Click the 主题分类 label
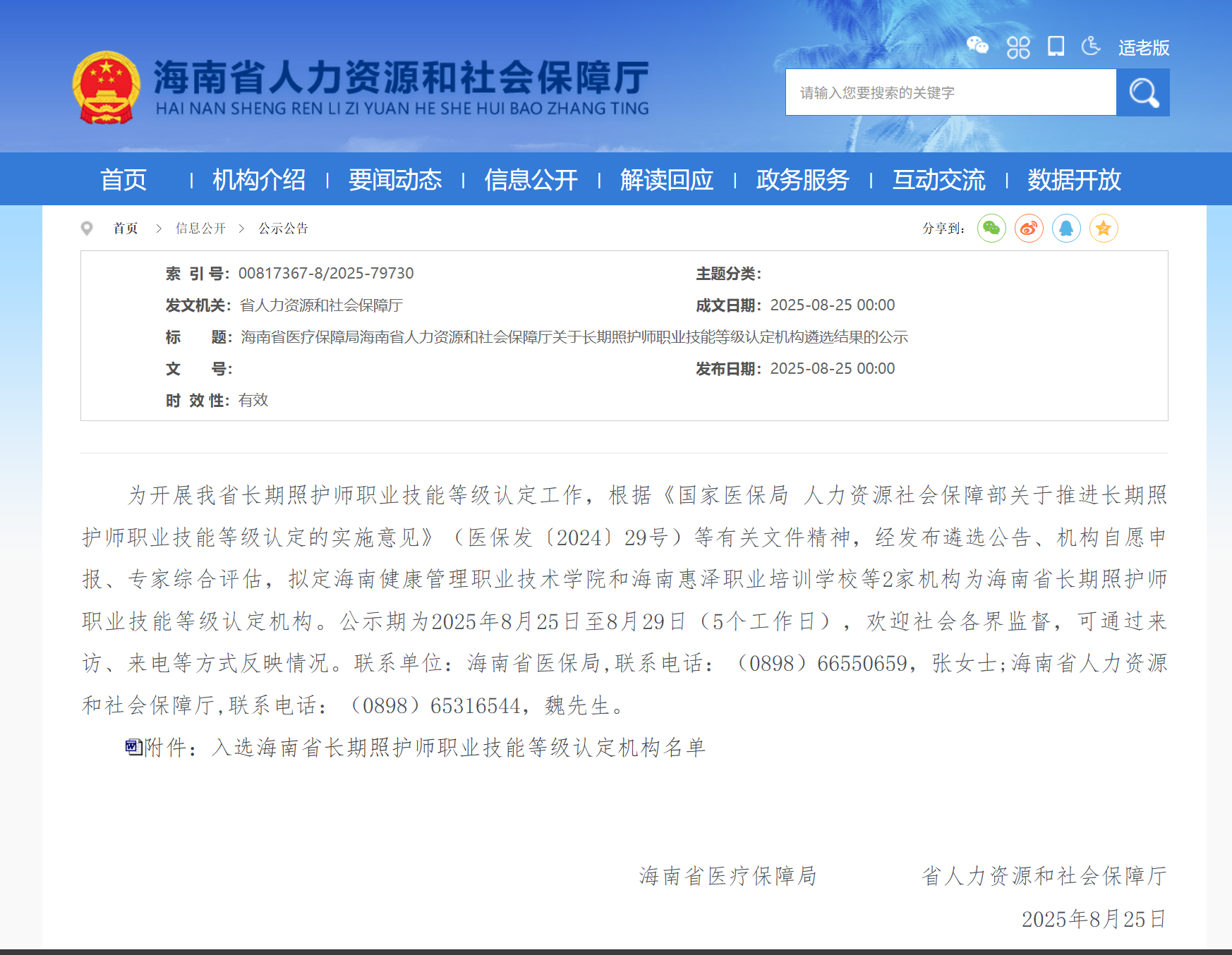This screenshot has width=1232, height=955. (x=729, y=274)
